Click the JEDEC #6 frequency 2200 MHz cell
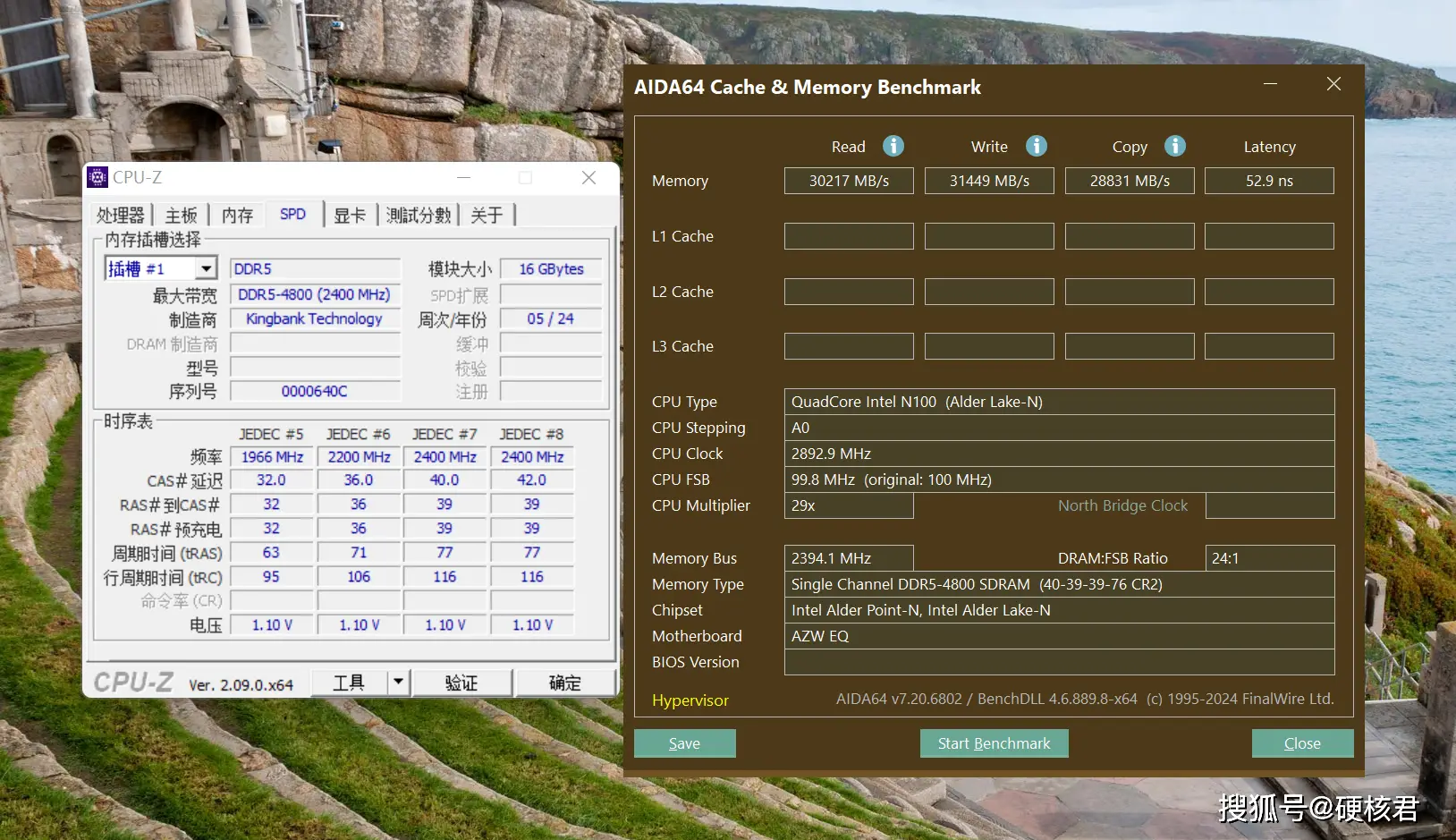 [x=359, y=456]
